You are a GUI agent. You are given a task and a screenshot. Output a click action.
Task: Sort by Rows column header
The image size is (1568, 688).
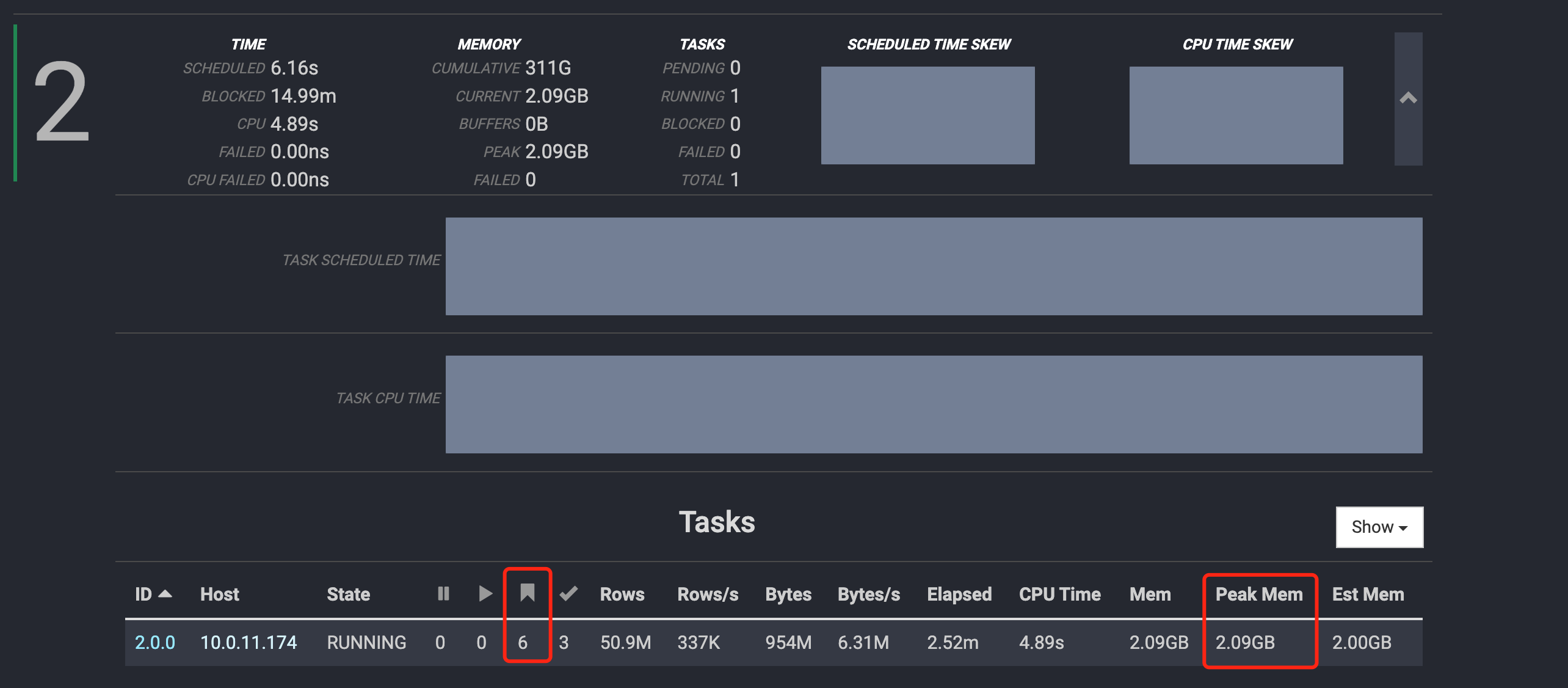click(622, 594)
